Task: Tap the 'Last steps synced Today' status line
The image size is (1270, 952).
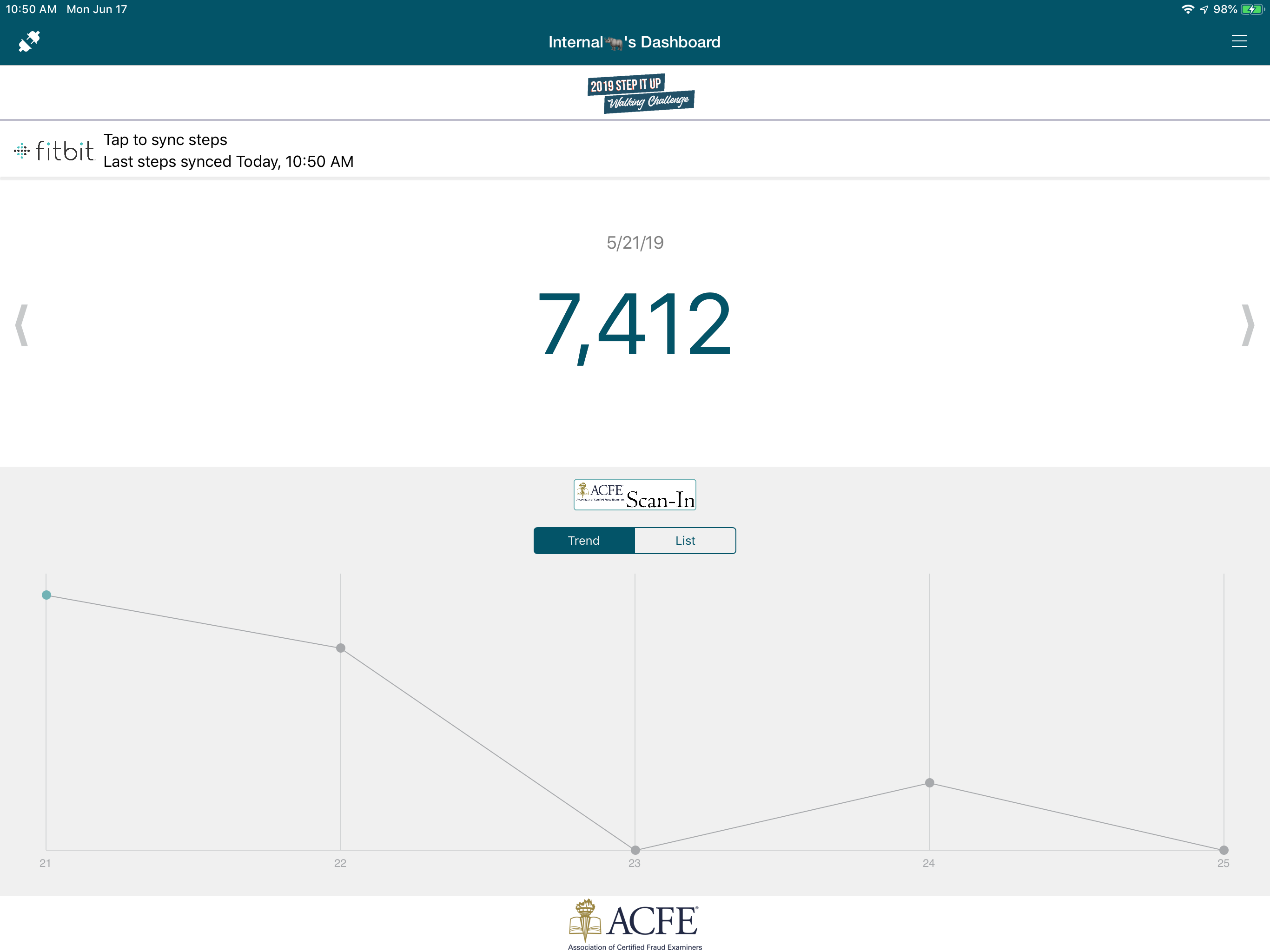Action: tap(229, 162)
